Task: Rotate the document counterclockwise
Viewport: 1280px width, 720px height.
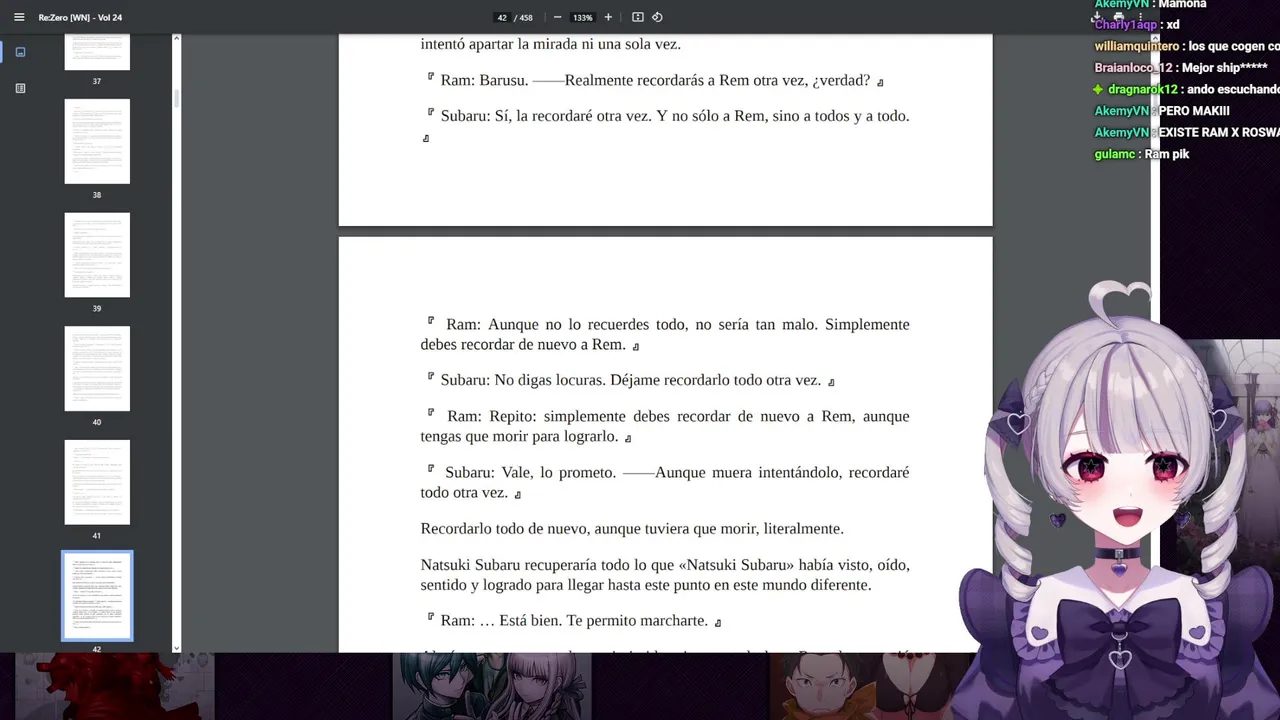Action: click(x=657, y=17)
